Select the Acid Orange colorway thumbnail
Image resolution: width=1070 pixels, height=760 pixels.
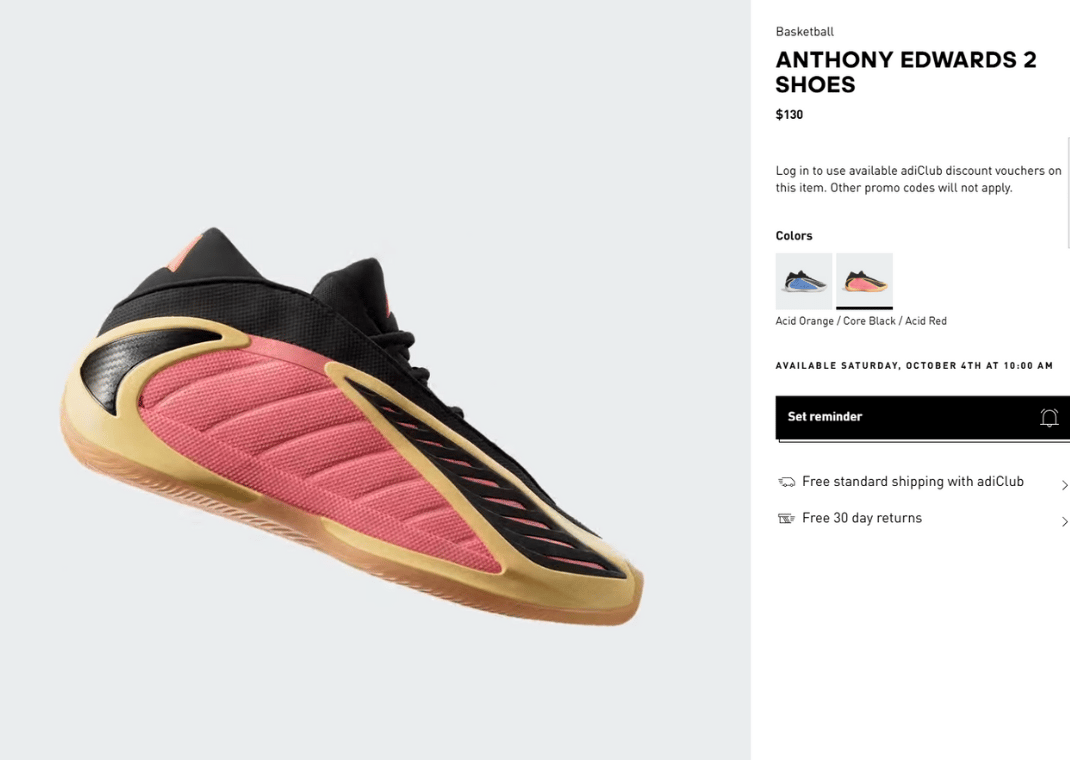865,281
